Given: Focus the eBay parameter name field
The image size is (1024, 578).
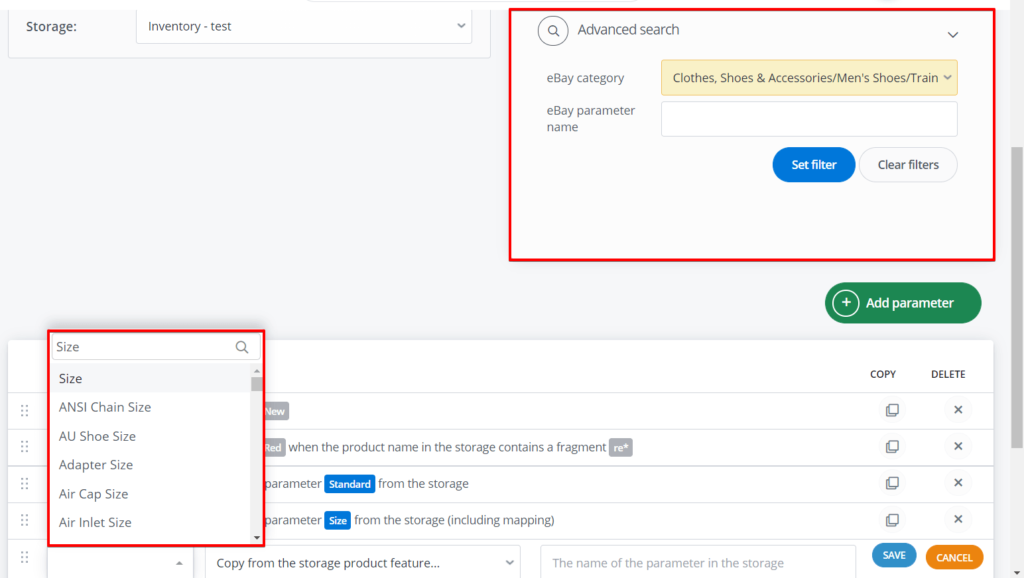Looking at the screenshot, I should (x=809, y=119).
